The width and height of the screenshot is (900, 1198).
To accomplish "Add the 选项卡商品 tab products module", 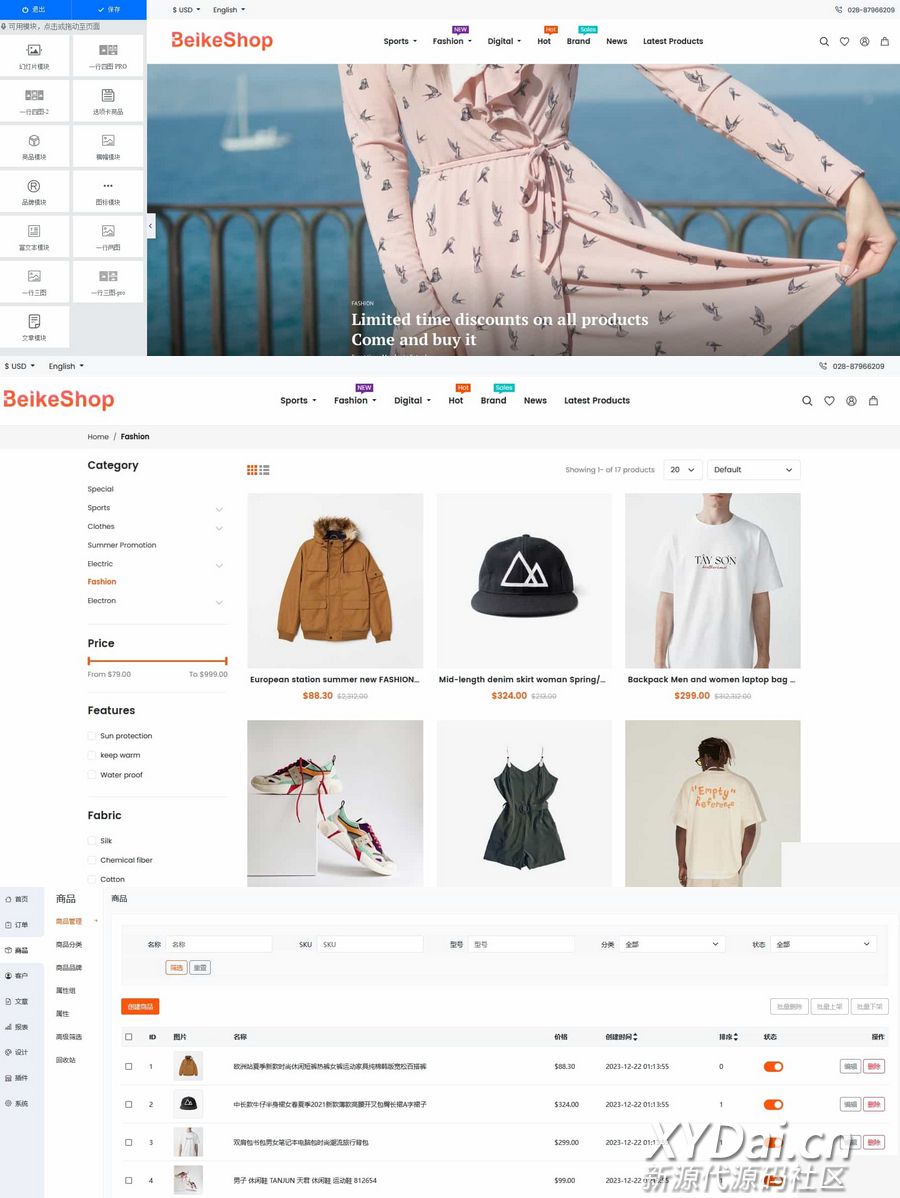I will pyautogui.click(x=108, y=101).
